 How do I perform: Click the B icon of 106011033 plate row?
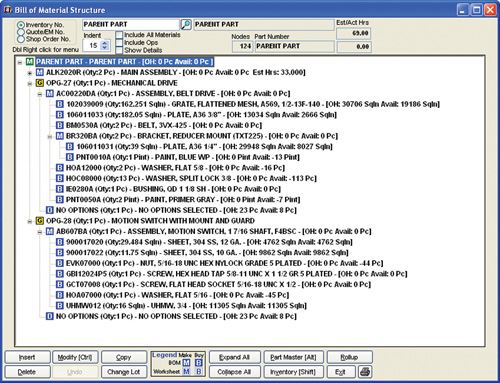[x=60, y=115]
